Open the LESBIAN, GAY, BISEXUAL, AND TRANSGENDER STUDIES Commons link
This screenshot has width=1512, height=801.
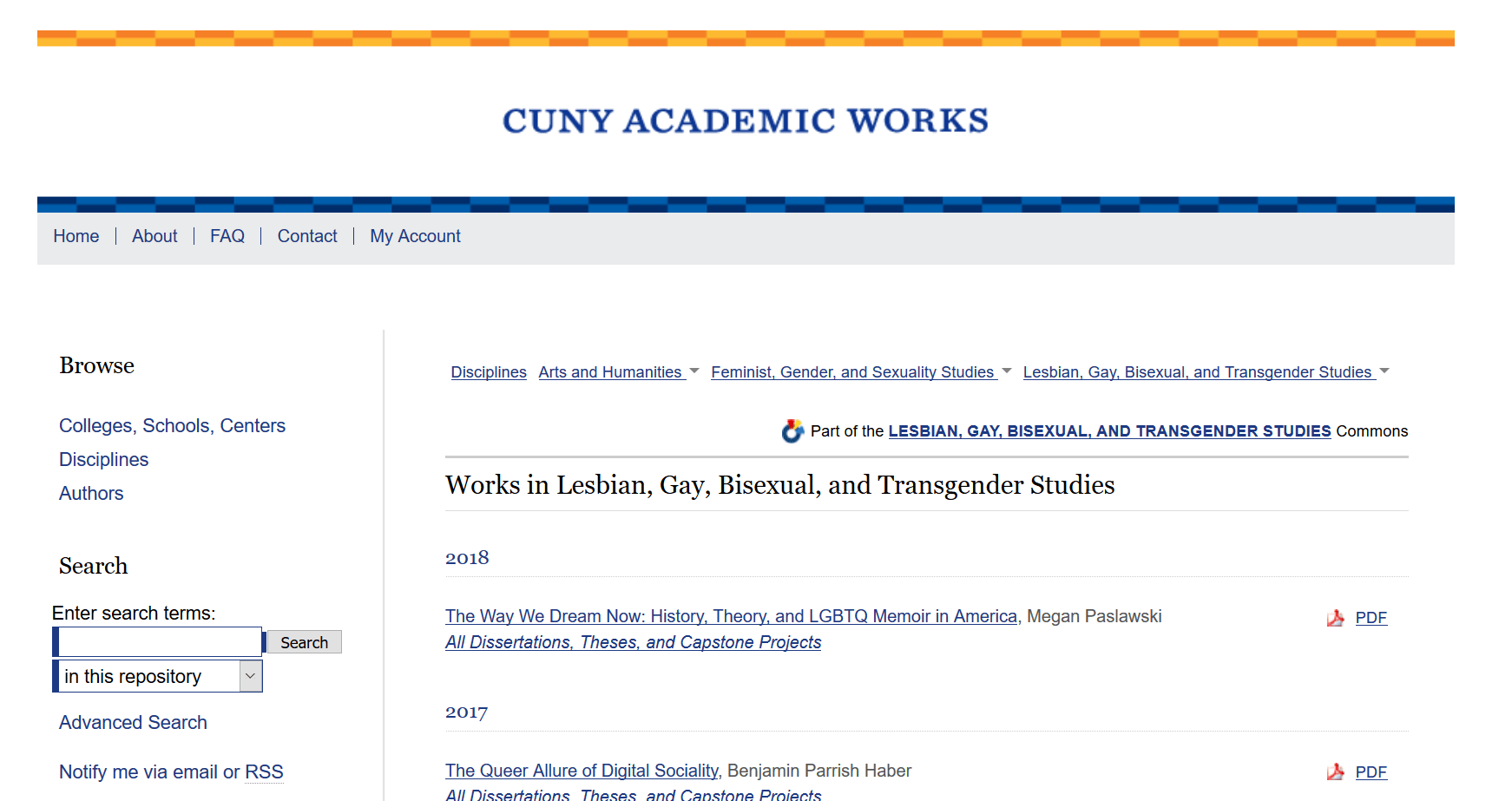(1109, 431)
